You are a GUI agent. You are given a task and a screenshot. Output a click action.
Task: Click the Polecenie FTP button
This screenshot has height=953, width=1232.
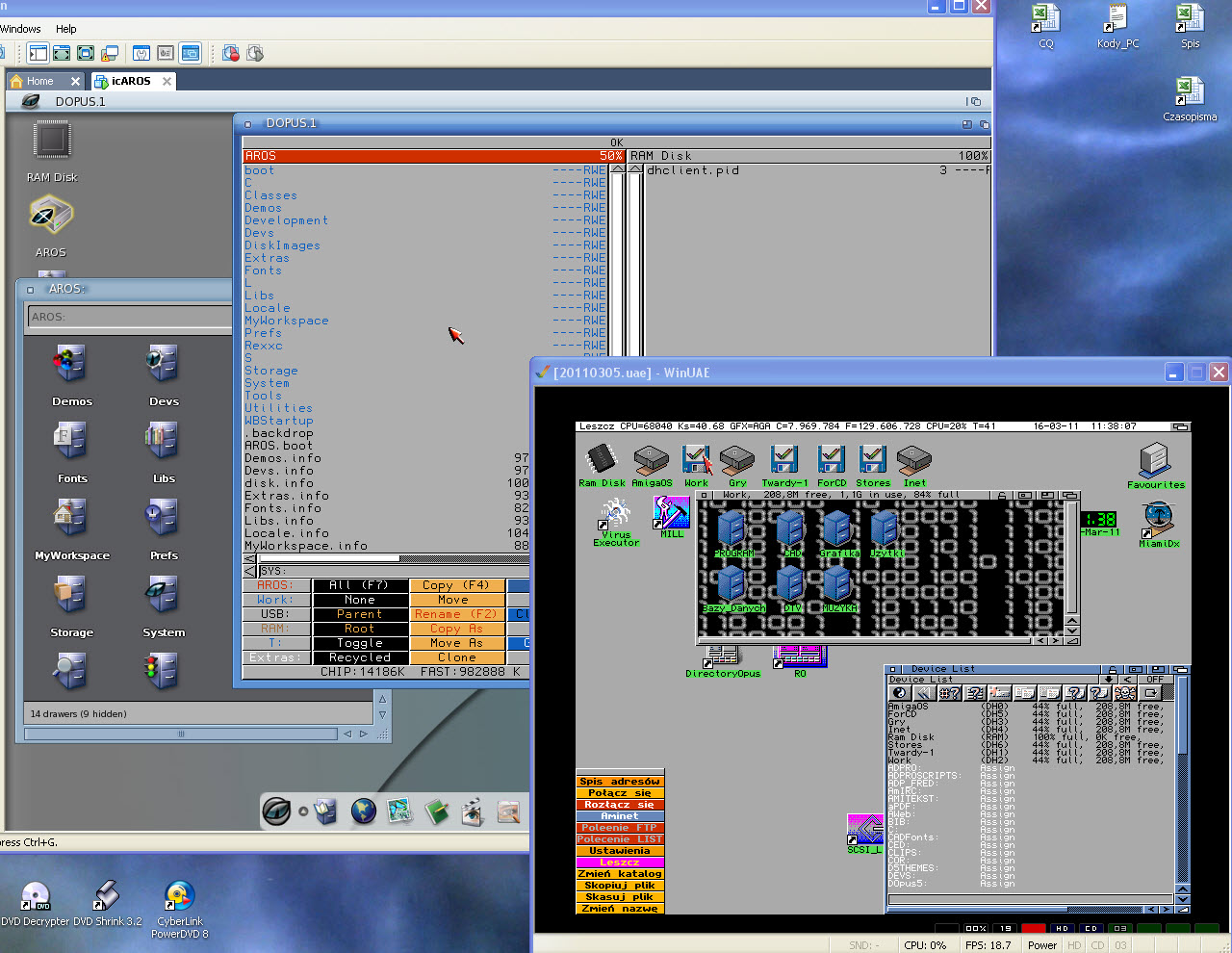[620, 828]
